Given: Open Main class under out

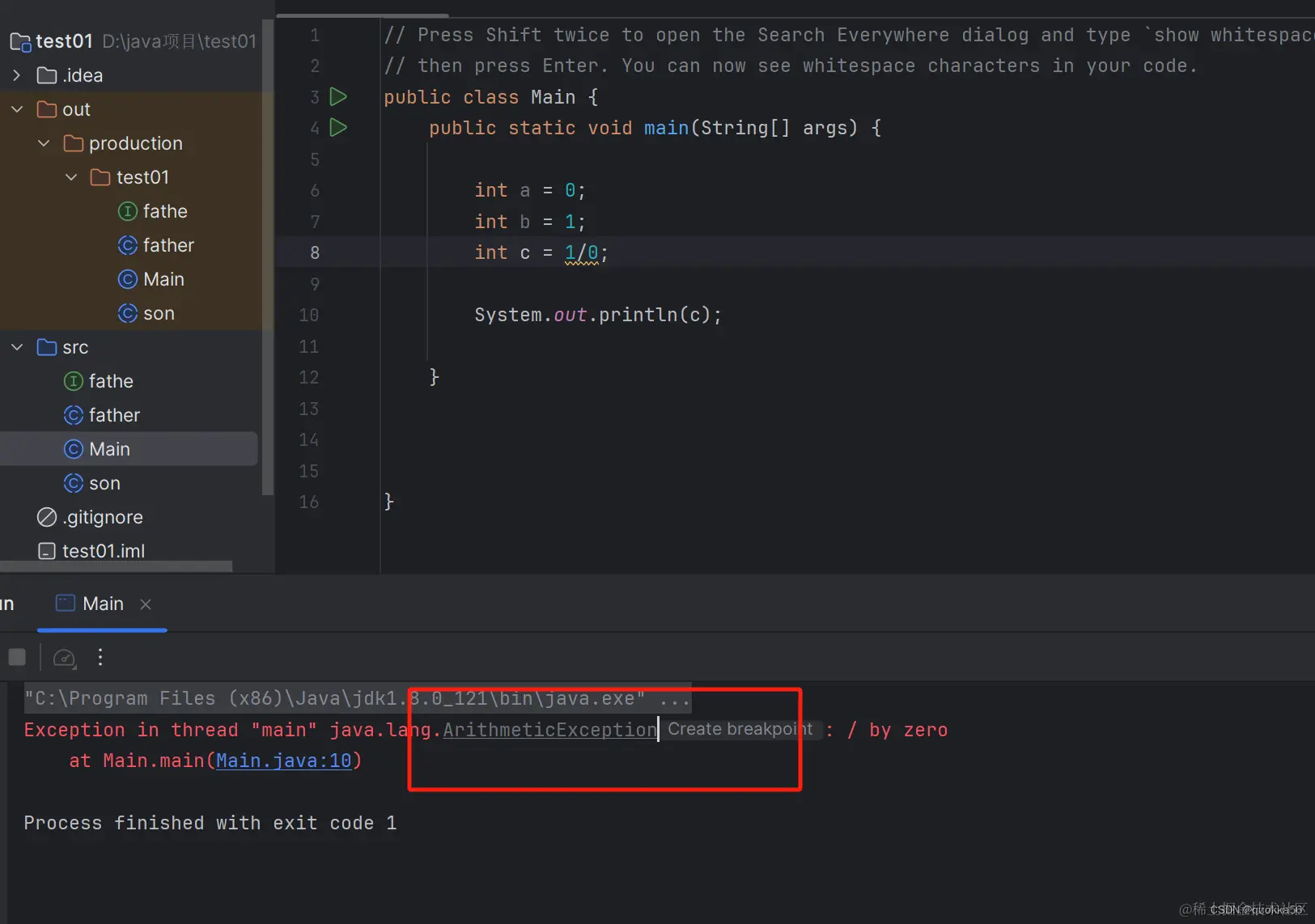Looking at the screenshot, I should click(x=151, y=279).
